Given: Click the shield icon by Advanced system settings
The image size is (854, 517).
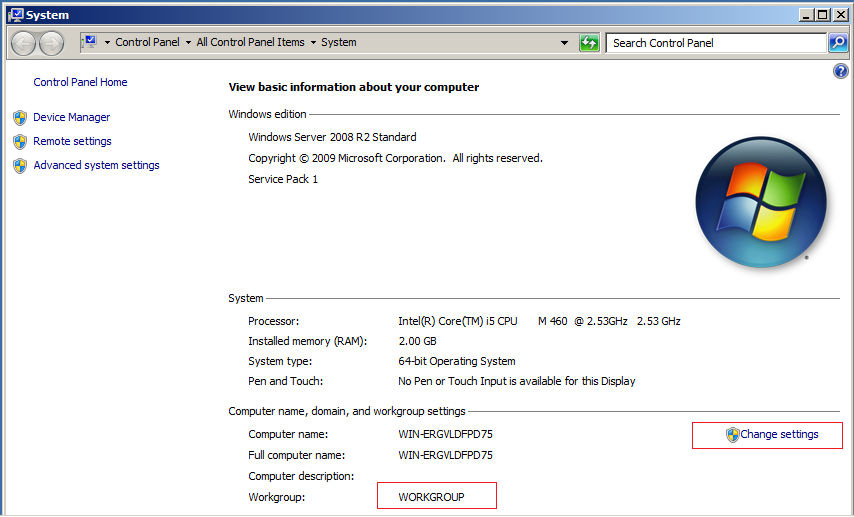Looking at the screenshot, I should (20, 166).
